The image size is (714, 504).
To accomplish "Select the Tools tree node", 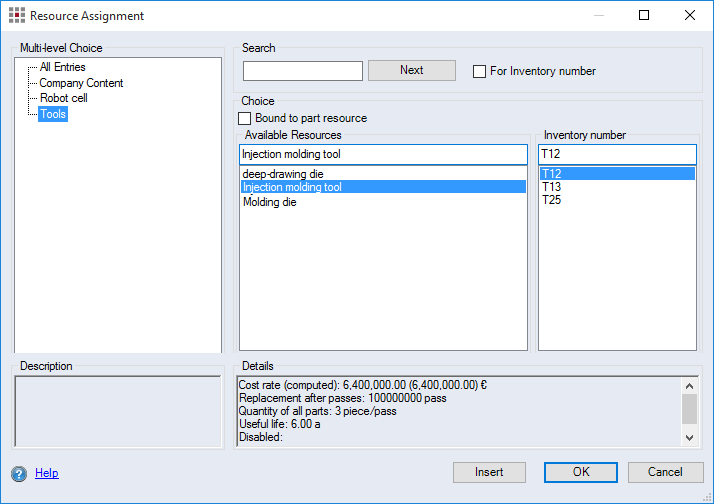I will tap(53, 114).
